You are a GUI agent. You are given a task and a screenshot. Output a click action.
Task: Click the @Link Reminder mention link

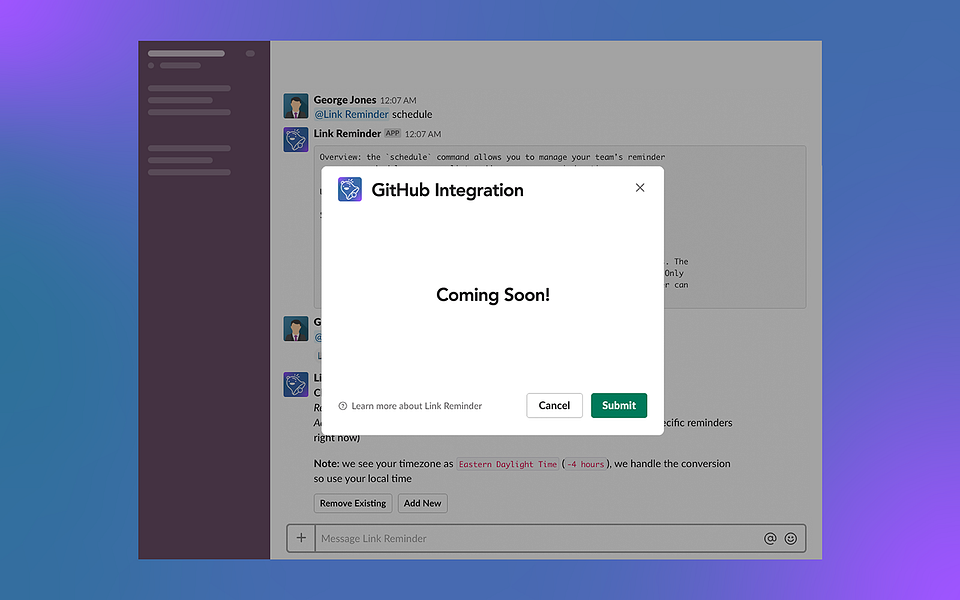[351, 114]
